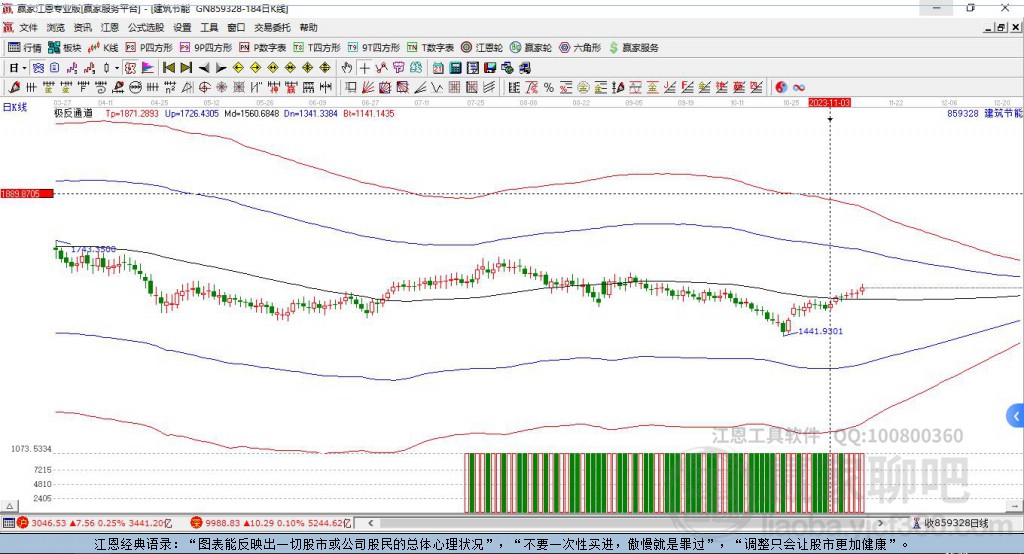
Task: Open the 行情 quotes view
Action: 25,47
